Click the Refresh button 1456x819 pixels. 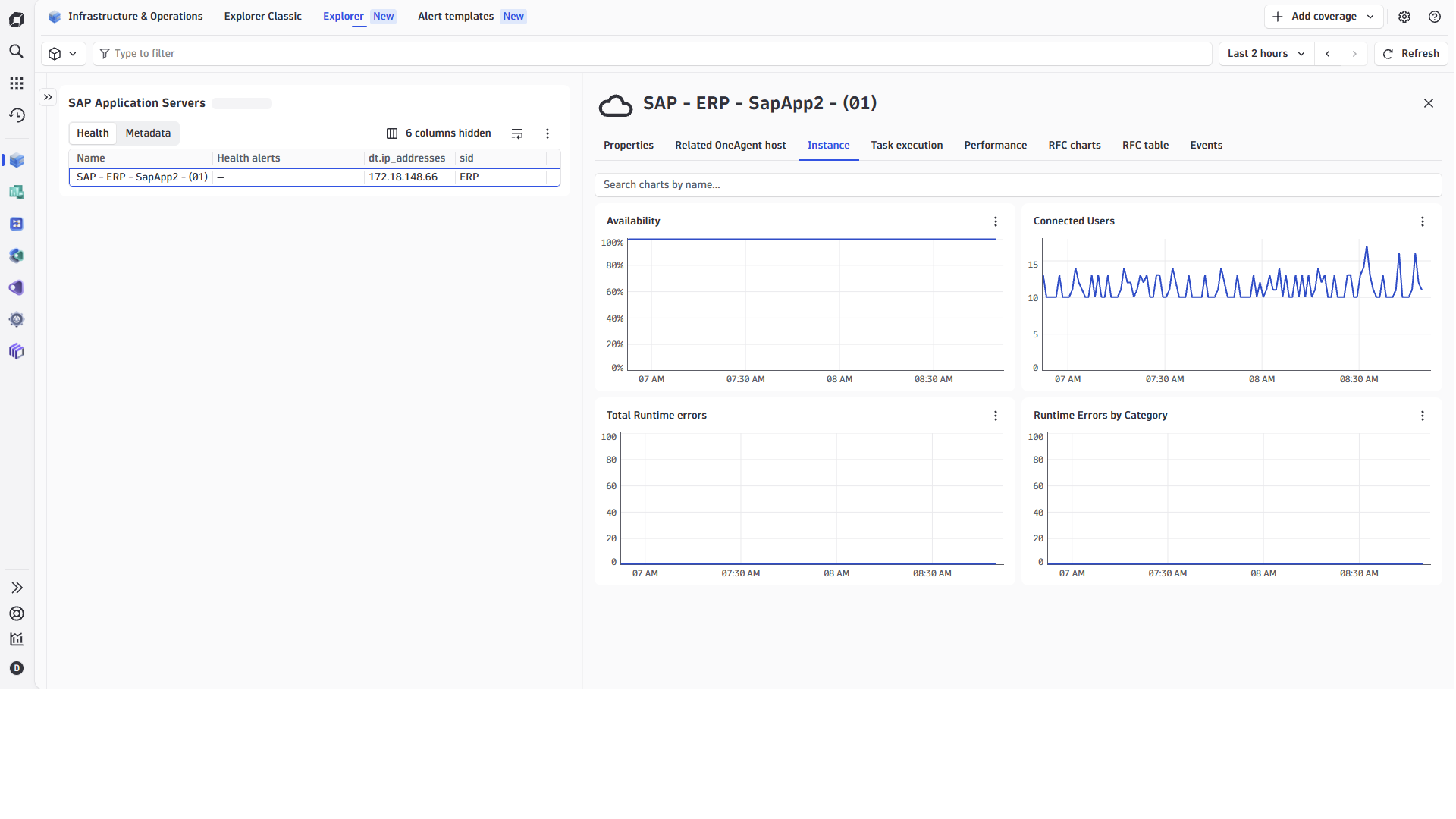pyautogui.click(x=1411, y=54)
